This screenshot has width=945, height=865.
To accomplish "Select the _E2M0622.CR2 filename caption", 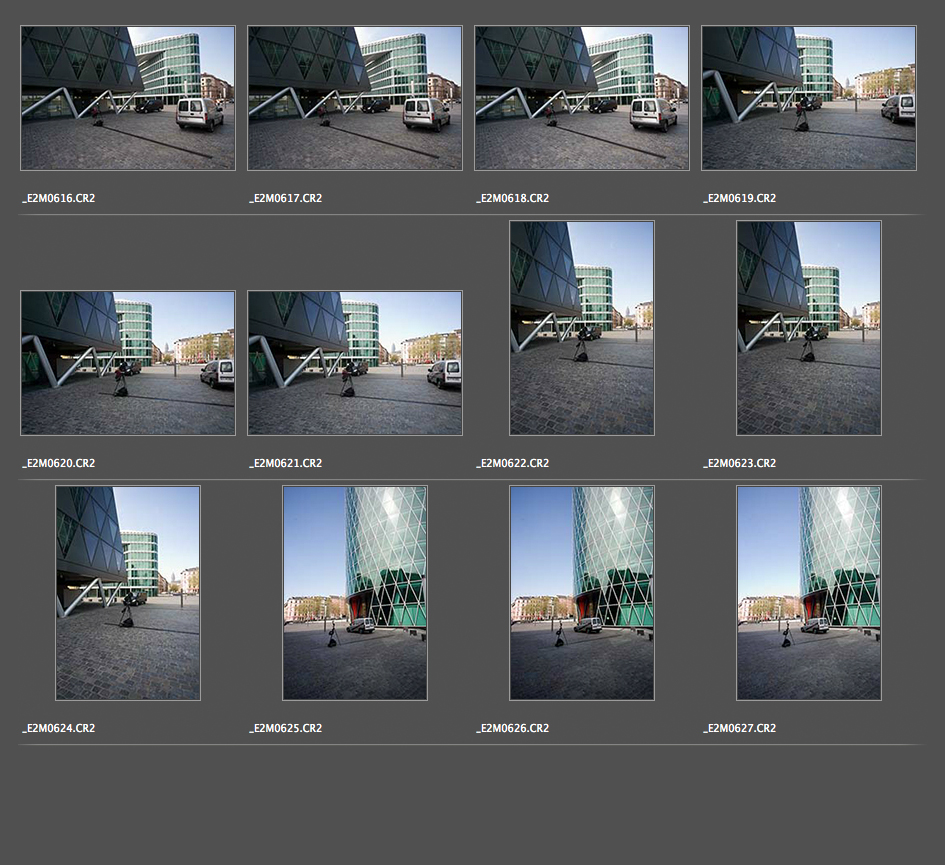I will click(513, 464).
